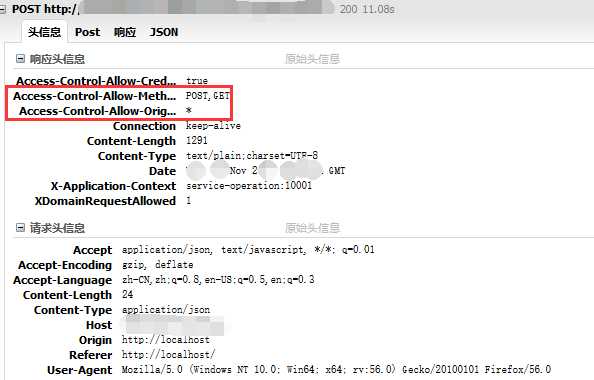The height and width of the screenshot is (380, 594).
Task: Click the 200 status response time text
Action: (x=367, y=9)
